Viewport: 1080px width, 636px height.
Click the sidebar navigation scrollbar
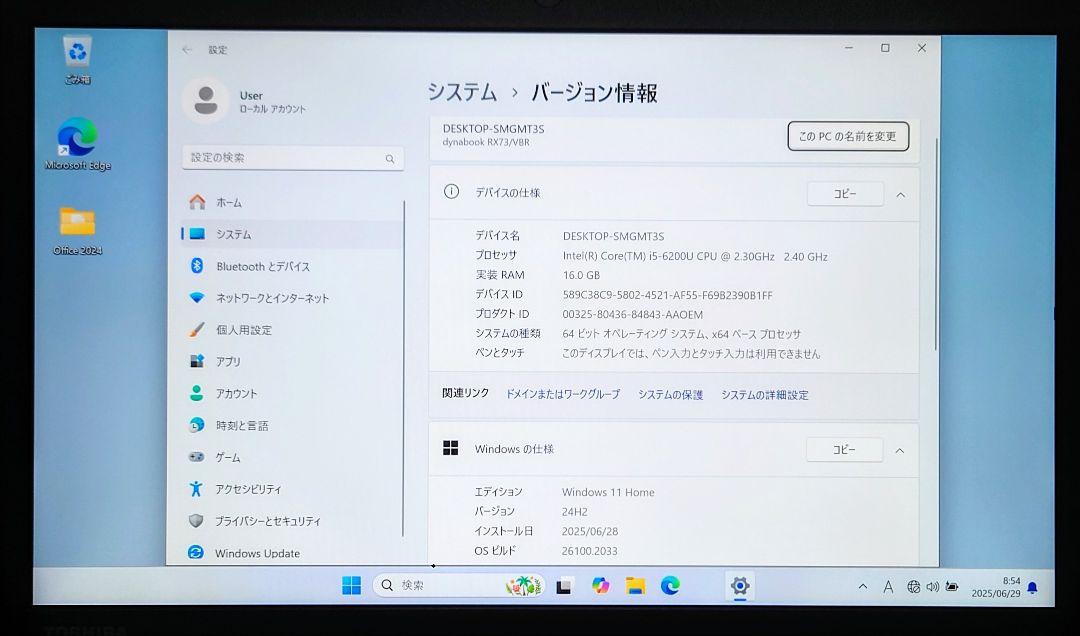(404, 369)
